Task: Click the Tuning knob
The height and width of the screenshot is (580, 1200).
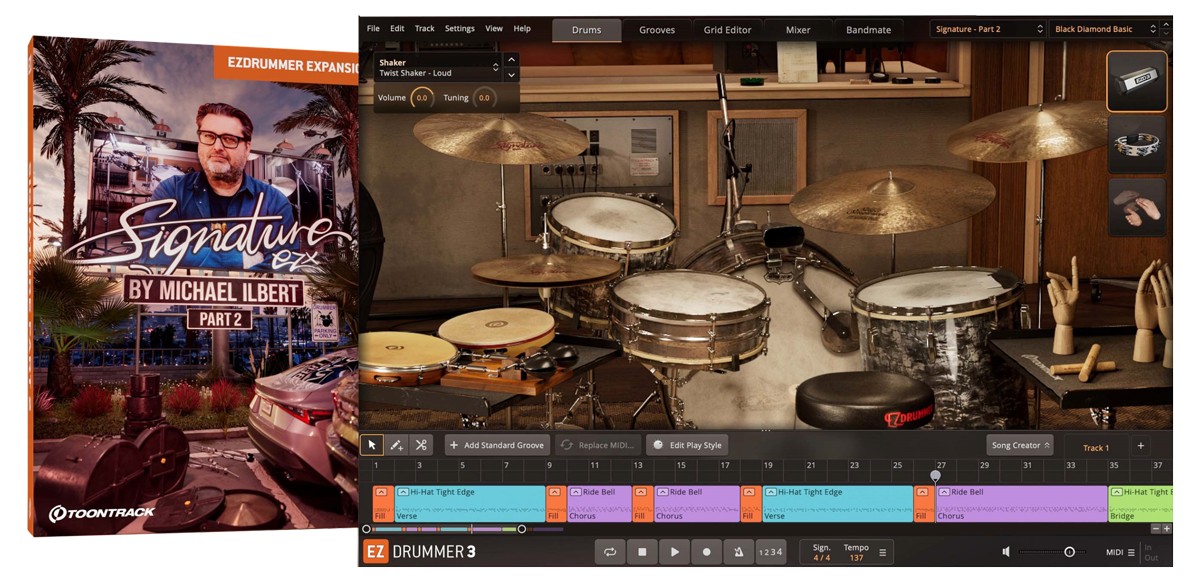Action: (484, 98)
